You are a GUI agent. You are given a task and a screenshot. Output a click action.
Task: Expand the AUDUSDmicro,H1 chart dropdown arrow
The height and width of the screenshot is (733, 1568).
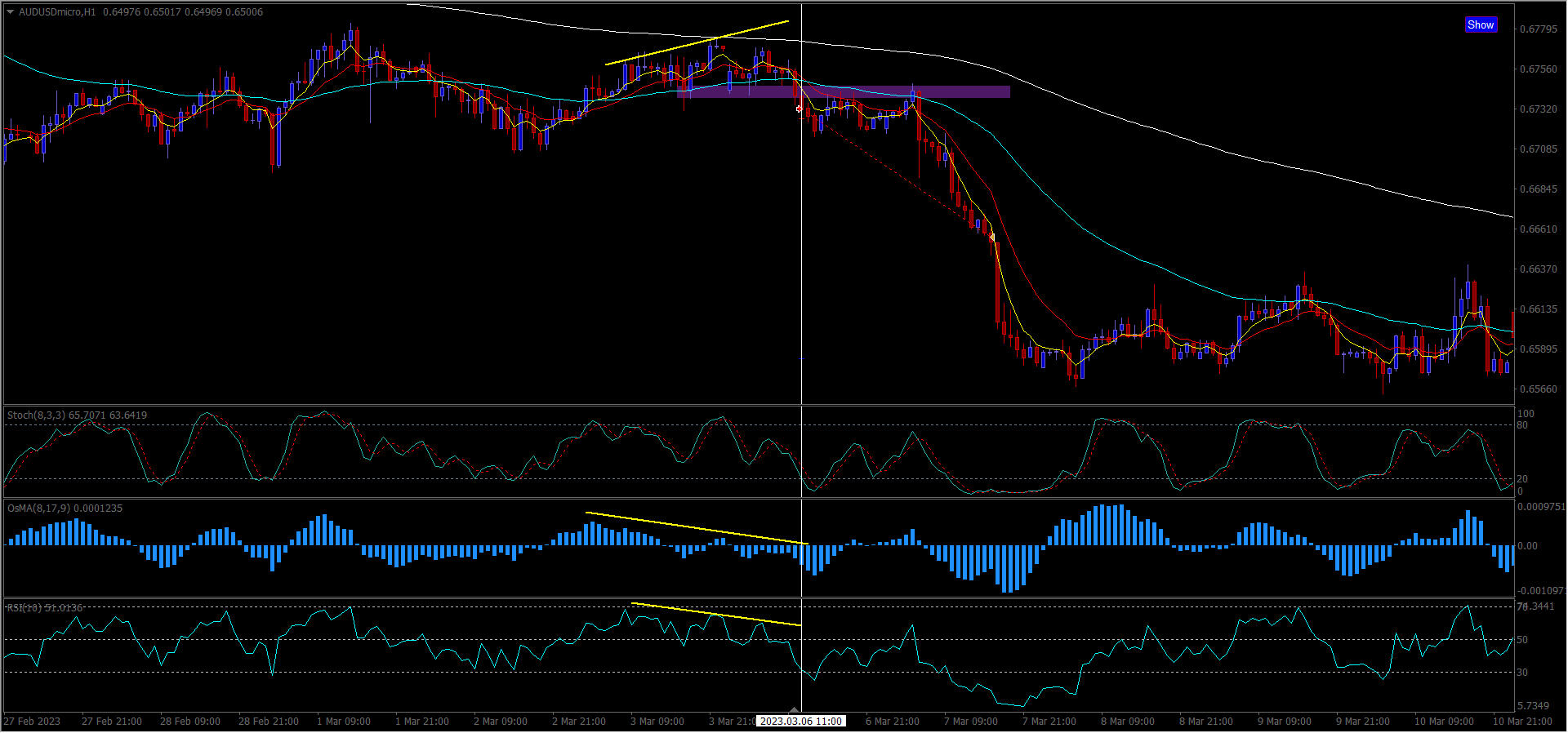10,12
